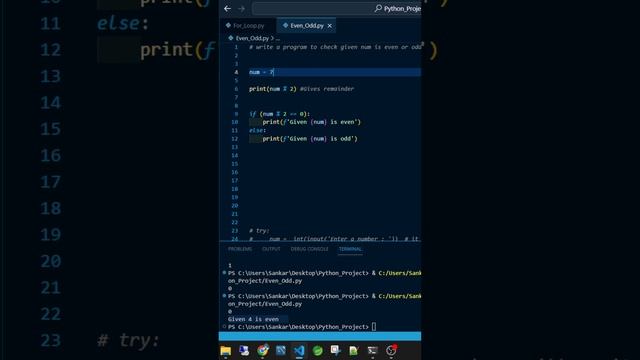Viewport: 640px width, 360px height.
Task: Click the breadcrumb ellipsis after Even_Odd.py
Action: 278,38
